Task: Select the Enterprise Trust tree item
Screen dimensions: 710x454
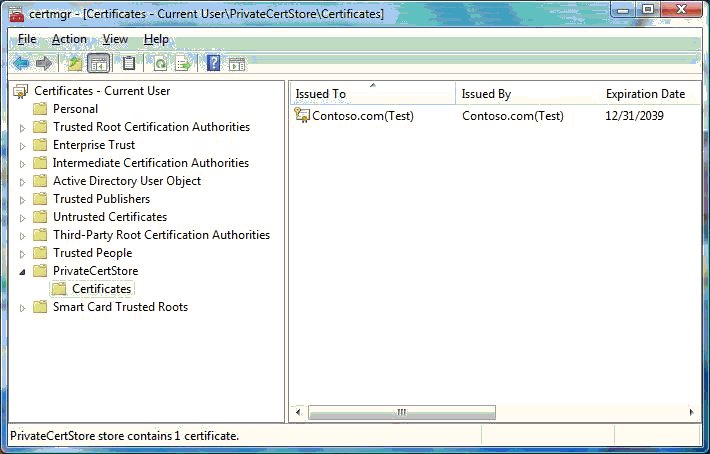Action: tap(94, 145)
